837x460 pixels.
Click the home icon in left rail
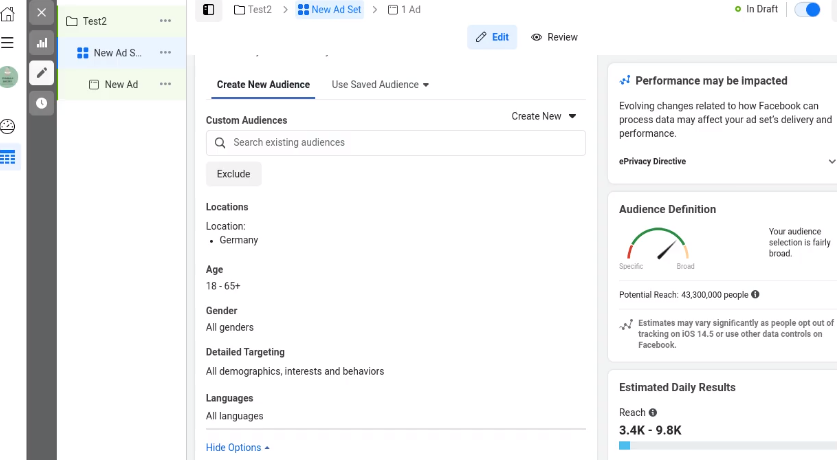8,14
